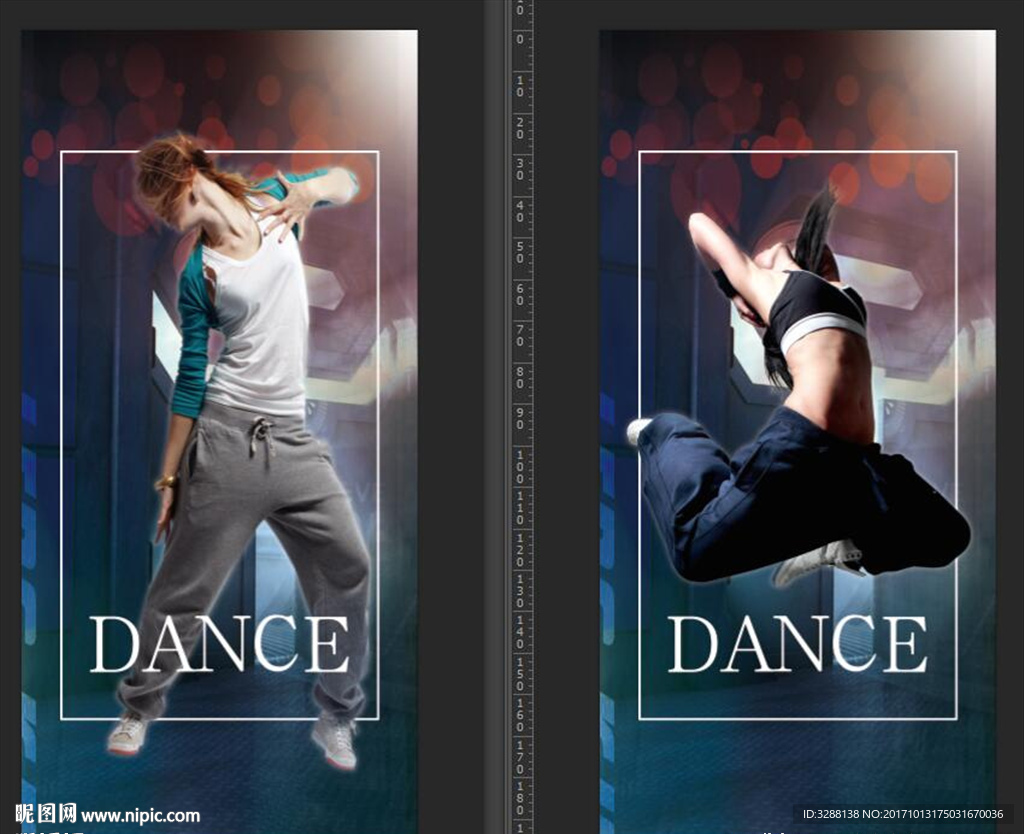Click the DANCE text on the right poster
Viewport: 1024px width, 834px height.
[797, 644]
